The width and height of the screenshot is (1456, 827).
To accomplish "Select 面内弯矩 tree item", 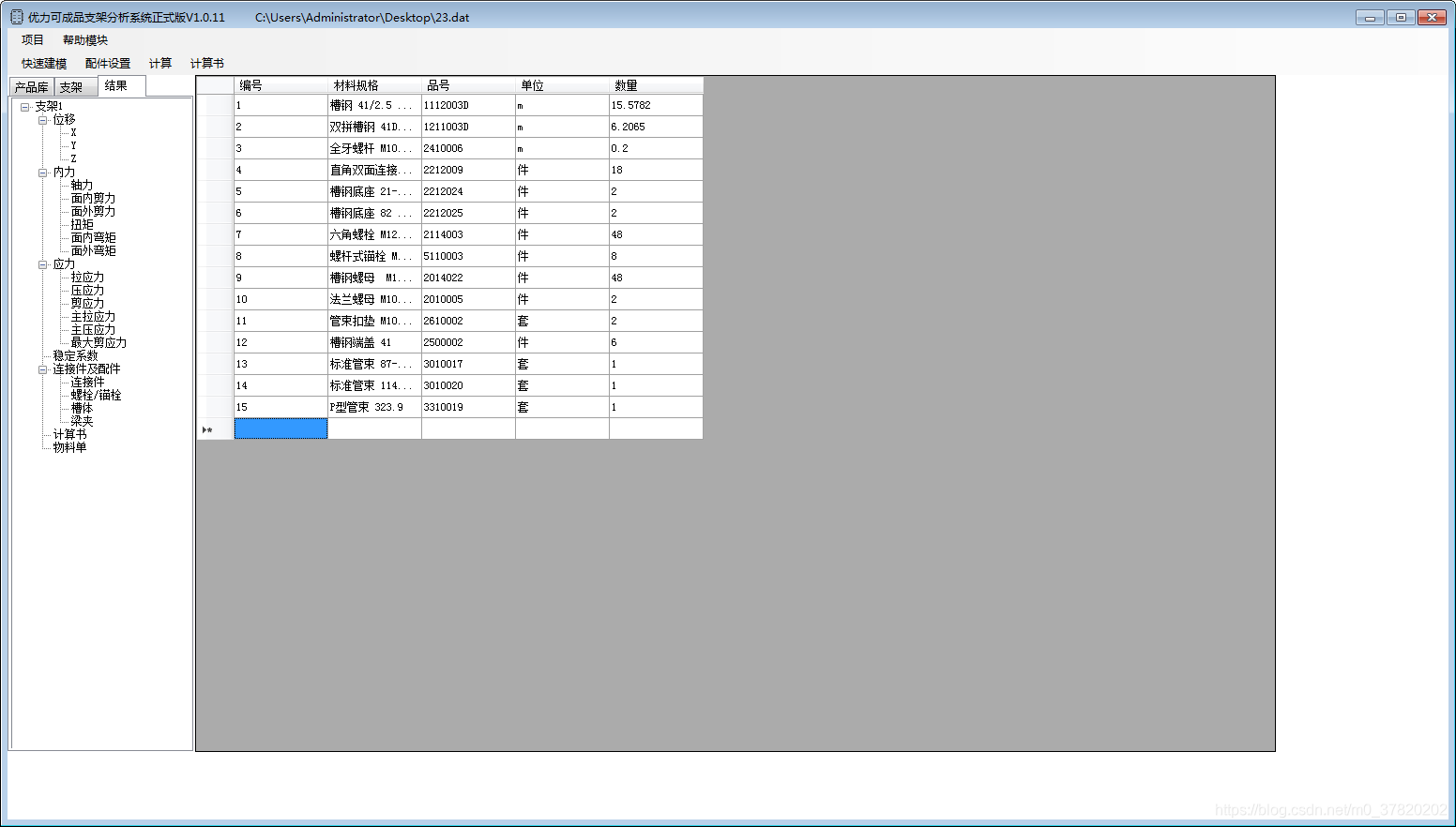I will click(93, 238).
